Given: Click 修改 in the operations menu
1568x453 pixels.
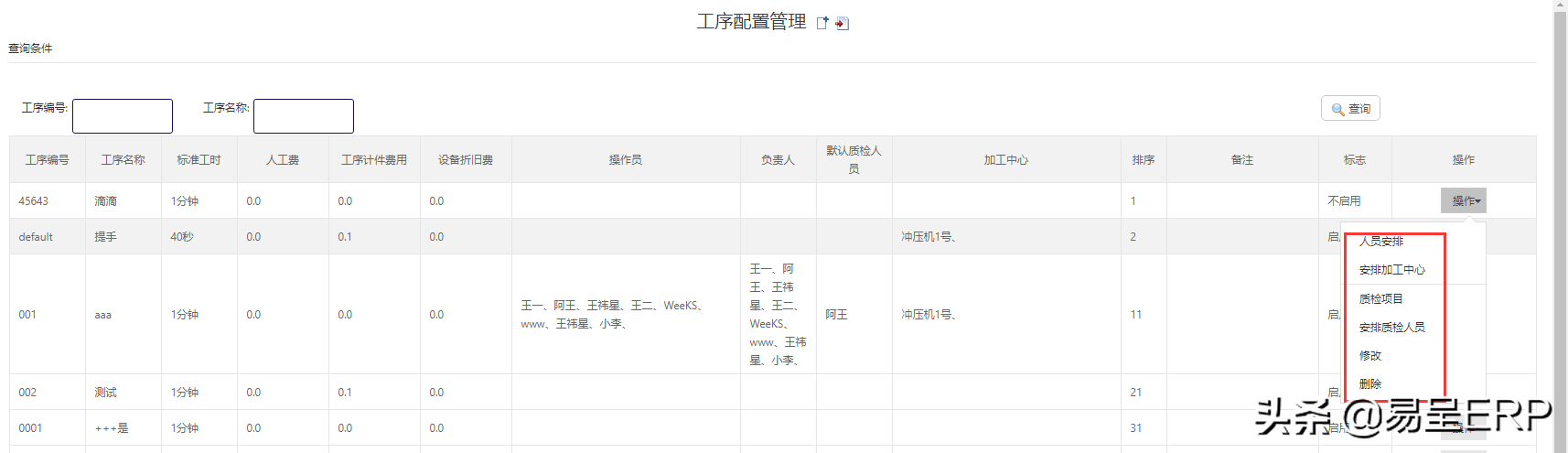Looking at the screenshot, I should (x=1370, y=356).
